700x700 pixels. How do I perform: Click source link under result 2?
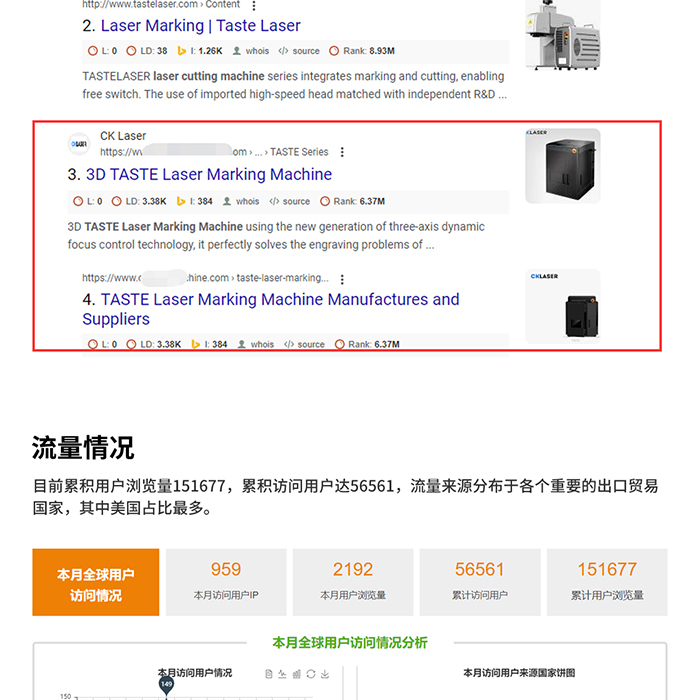click(x=299, y=51)
